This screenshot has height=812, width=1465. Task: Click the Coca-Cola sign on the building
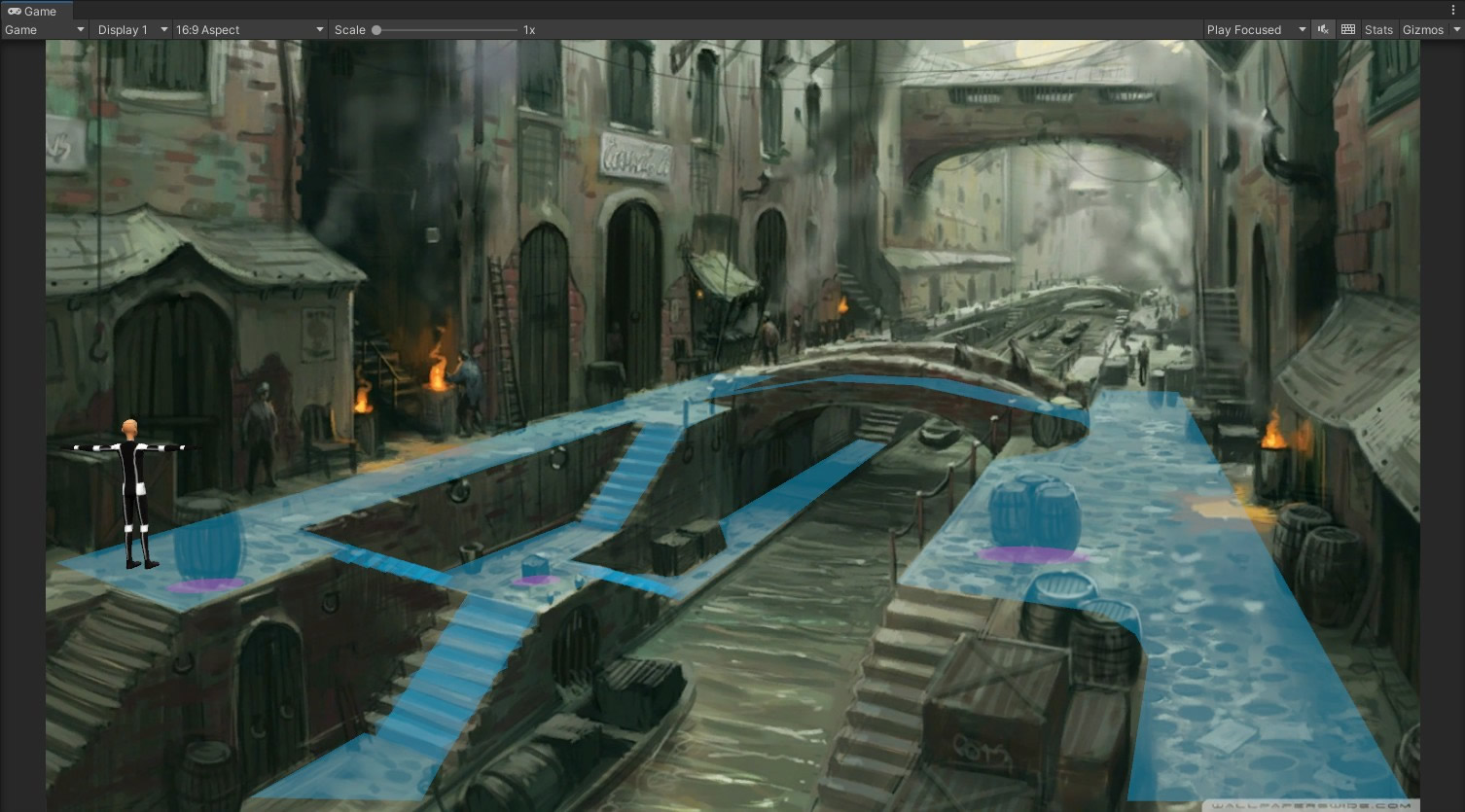point(636,158)
